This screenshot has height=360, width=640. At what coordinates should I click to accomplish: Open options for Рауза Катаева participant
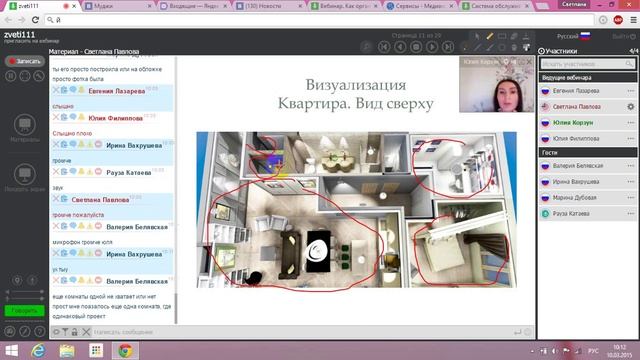(x=631, y=213)
